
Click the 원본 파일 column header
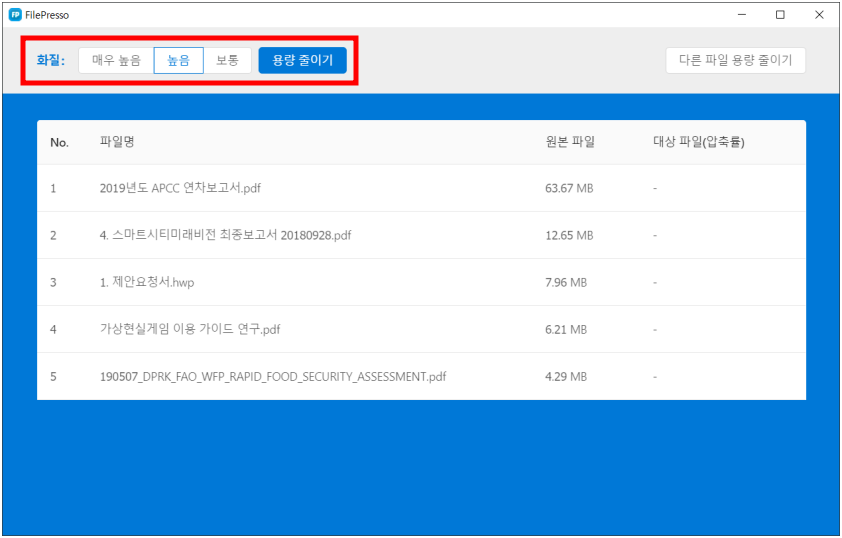[570, 142]
